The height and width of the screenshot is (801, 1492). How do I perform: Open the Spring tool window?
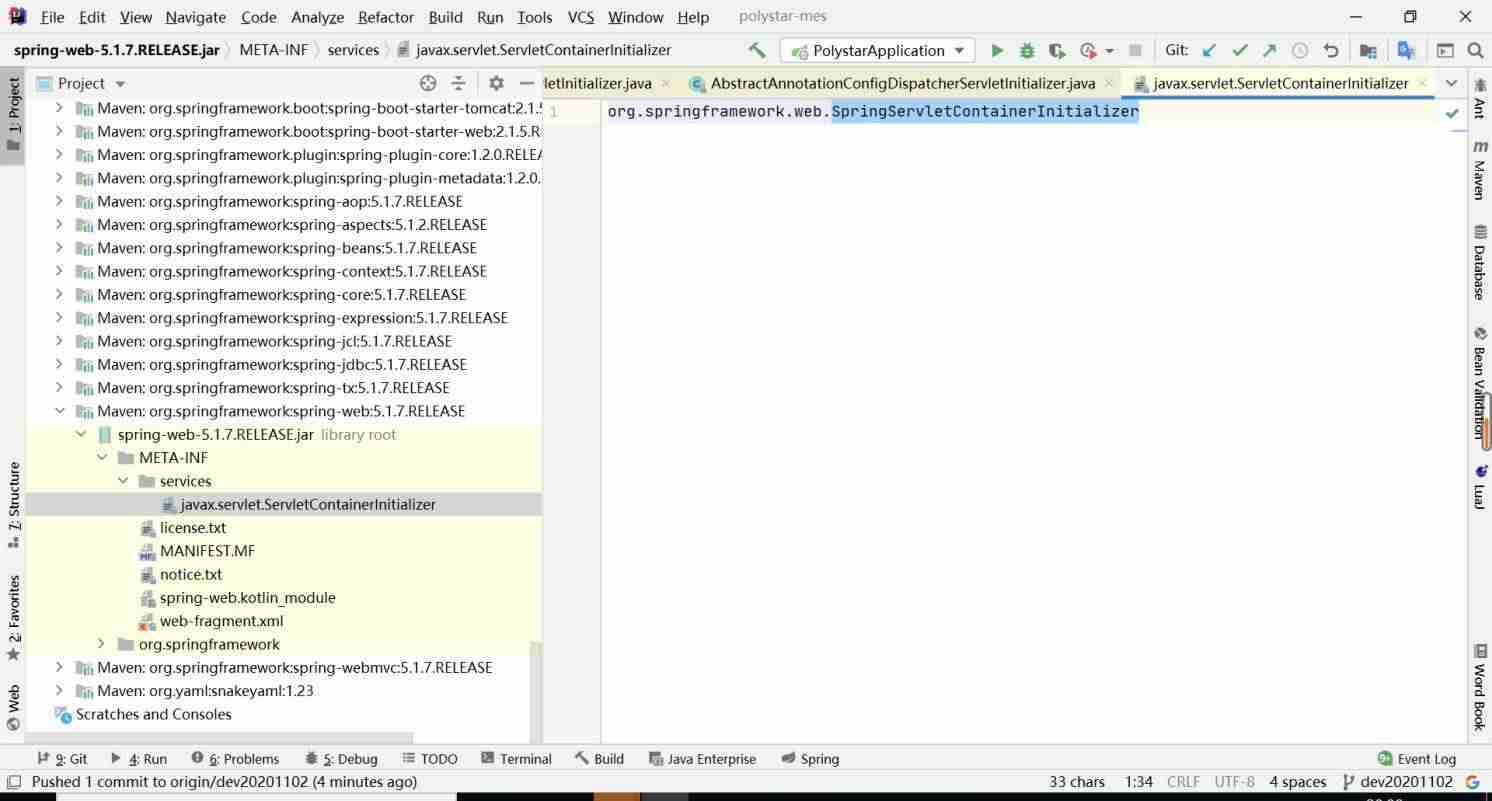tap(809, 759)
